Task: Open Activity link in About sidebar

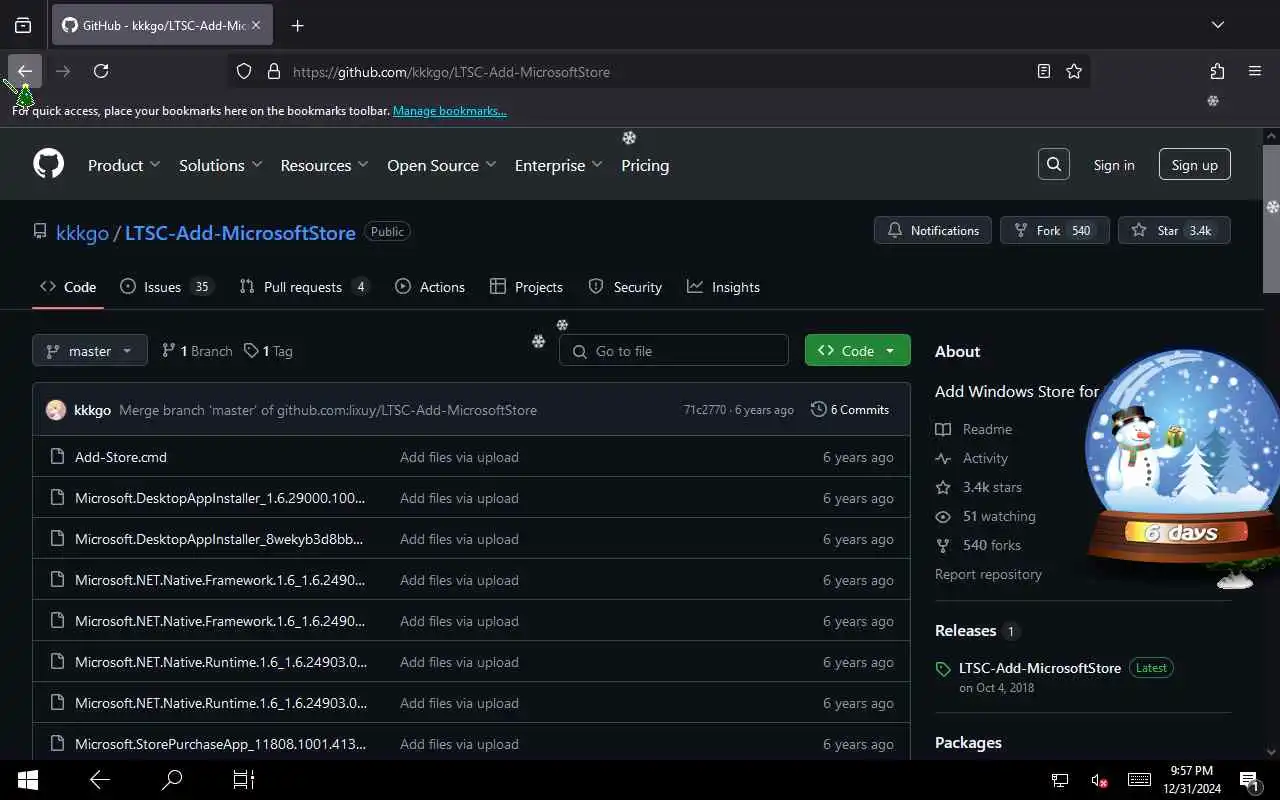Action: [x=973, y=458]
